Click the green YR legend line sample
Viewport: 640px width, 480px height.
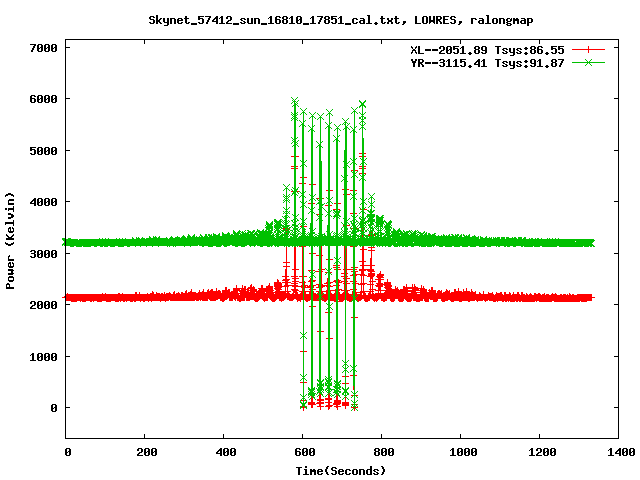pyautogui.click(x=588, y=62)
